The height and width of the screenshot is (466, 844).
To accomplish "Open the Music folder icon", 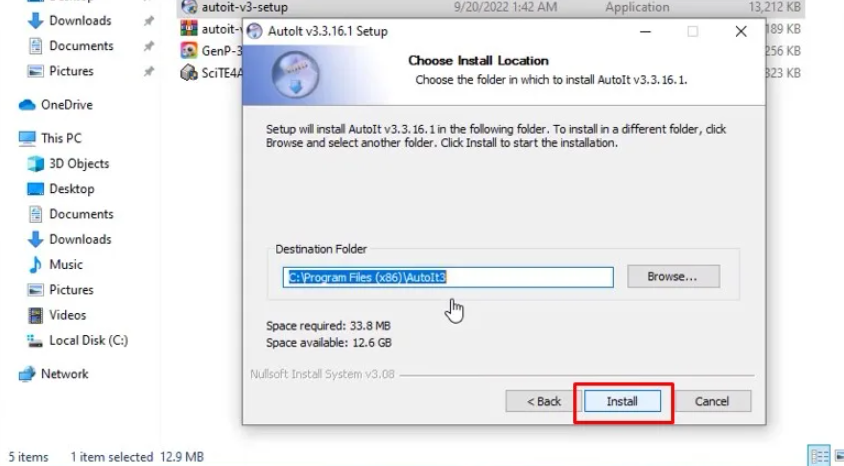I will (35, 264).
